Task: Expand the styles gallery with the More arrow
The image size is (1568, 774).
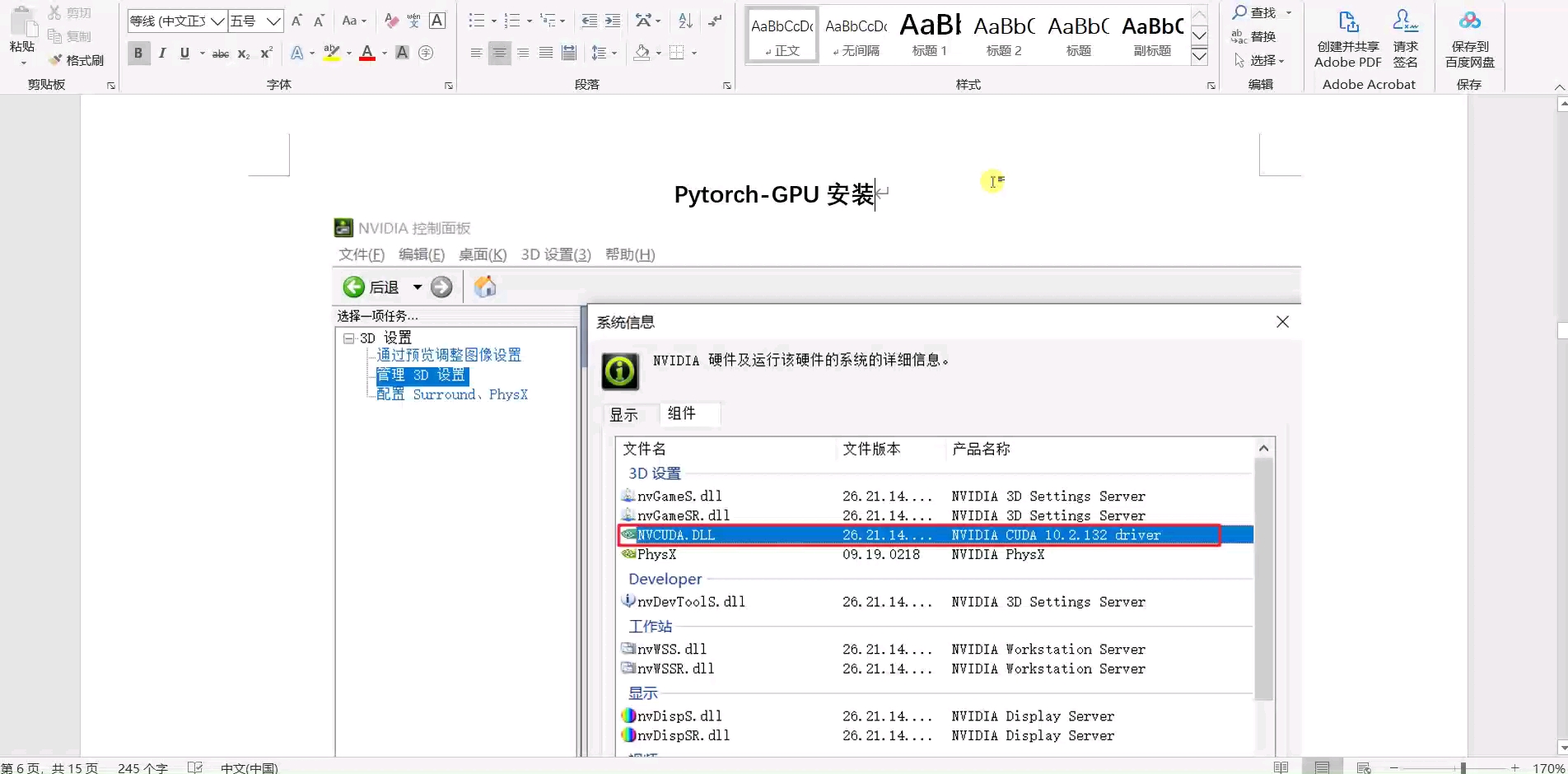Action: pos(1200,57)
